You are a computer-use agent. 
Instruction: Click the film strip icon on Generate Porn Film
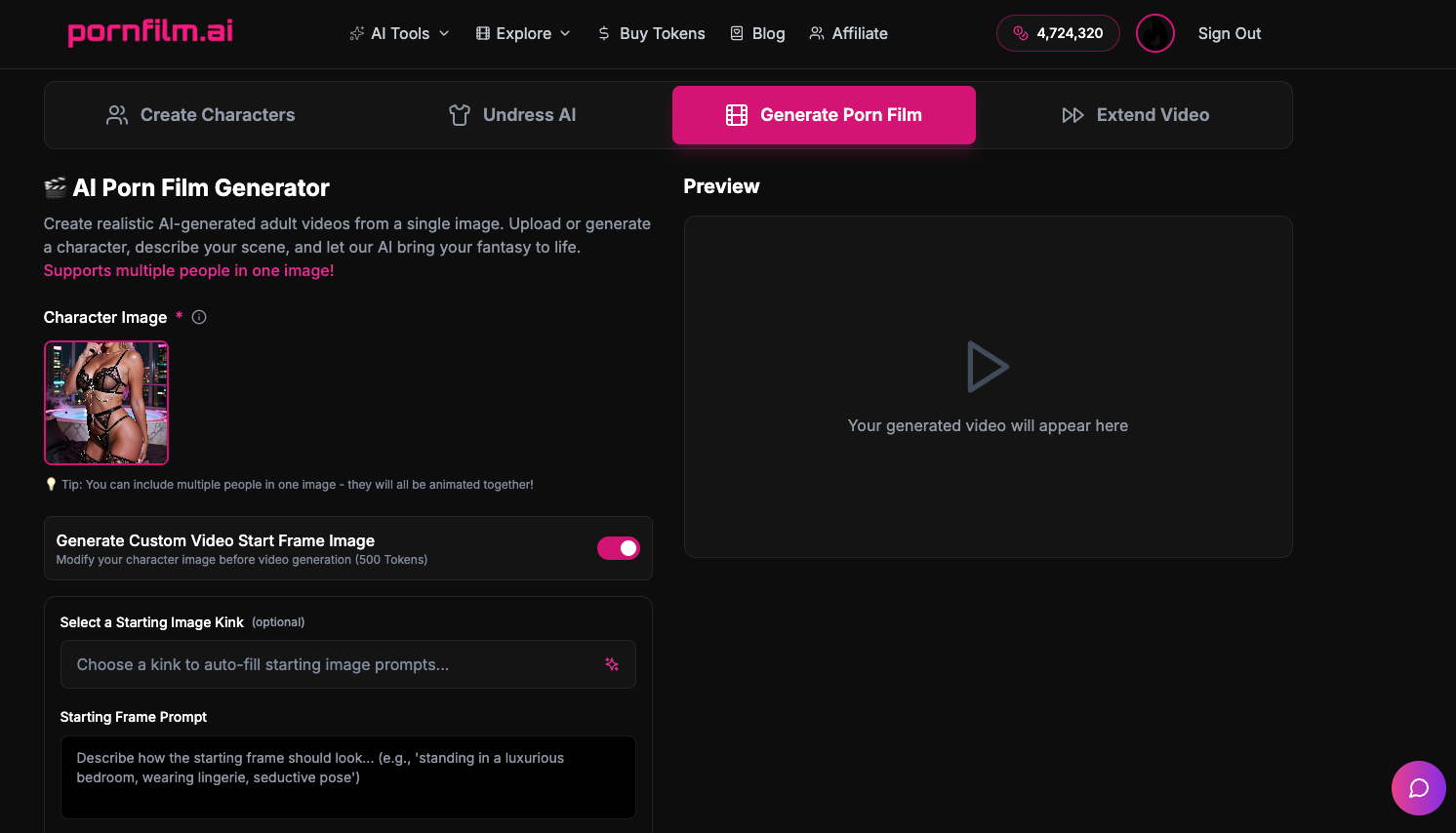coord(738,114)
